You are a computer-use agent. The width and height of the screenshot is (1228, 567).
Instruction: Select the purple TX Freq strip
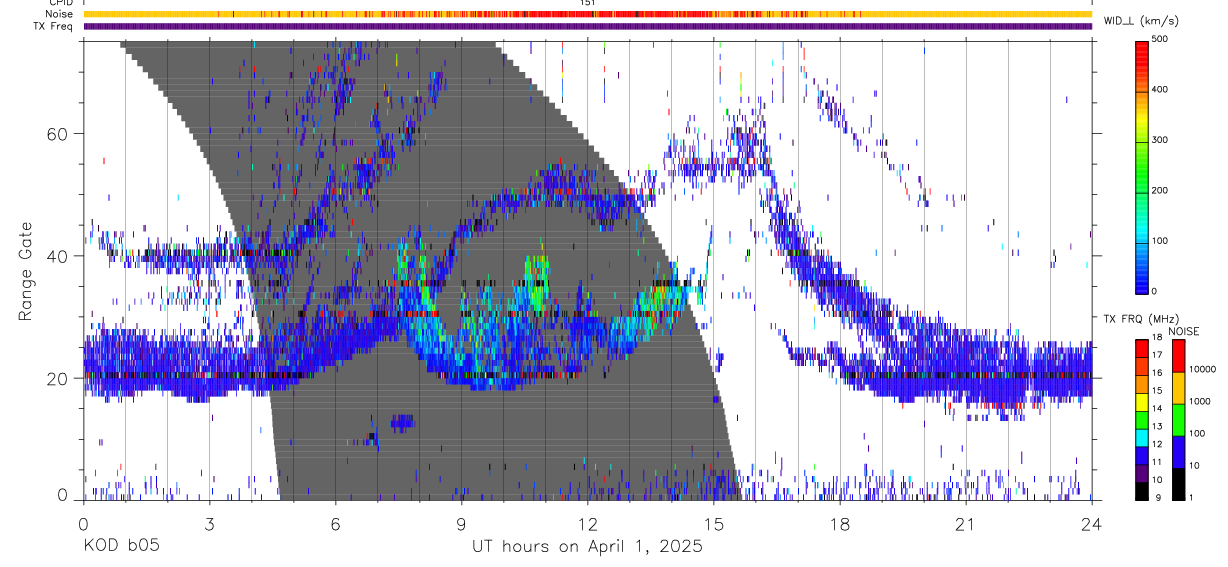coord(588,26)
